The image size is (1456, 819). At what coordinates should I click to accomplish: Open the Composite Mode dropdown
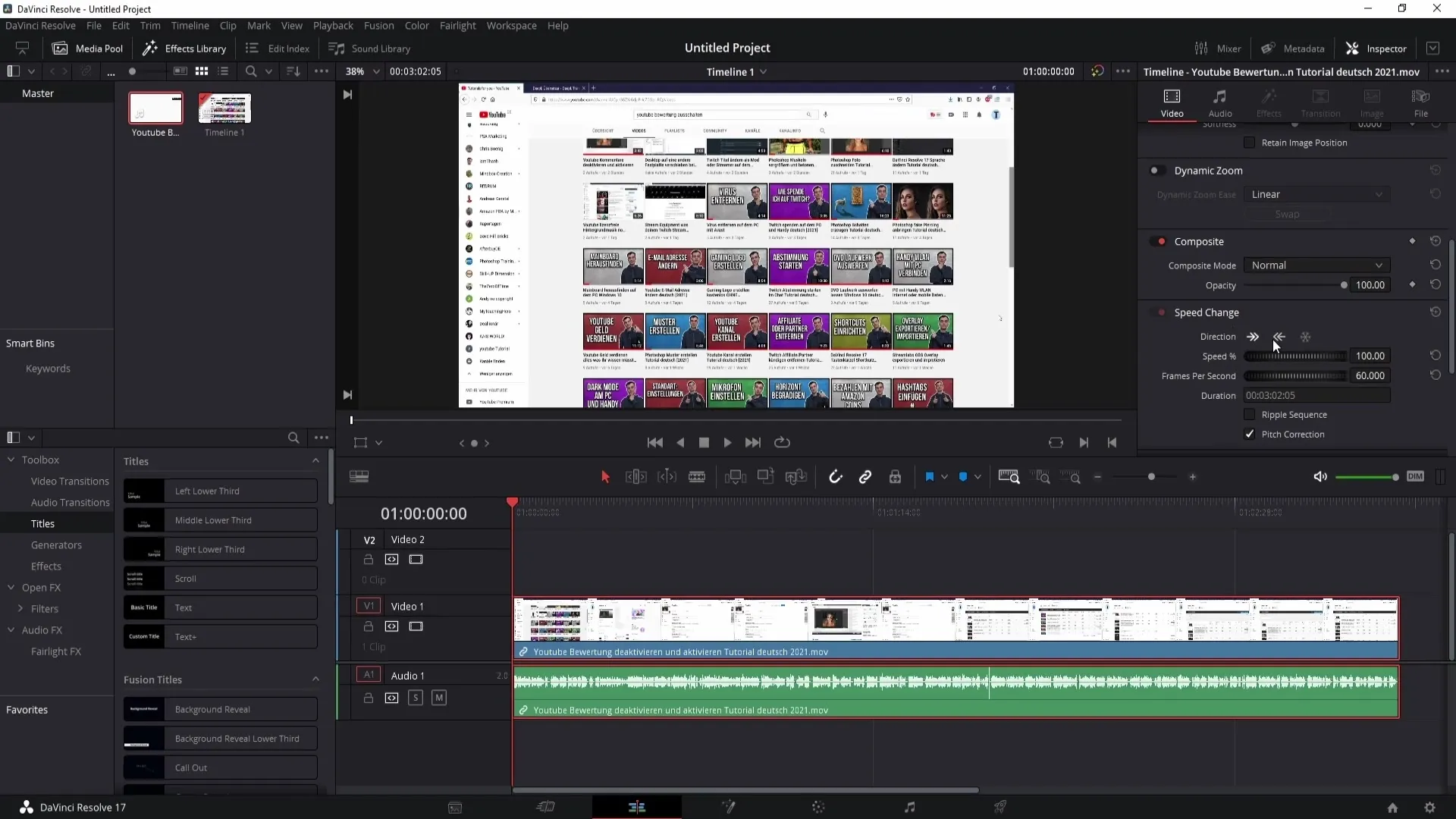click(1316, 265)
